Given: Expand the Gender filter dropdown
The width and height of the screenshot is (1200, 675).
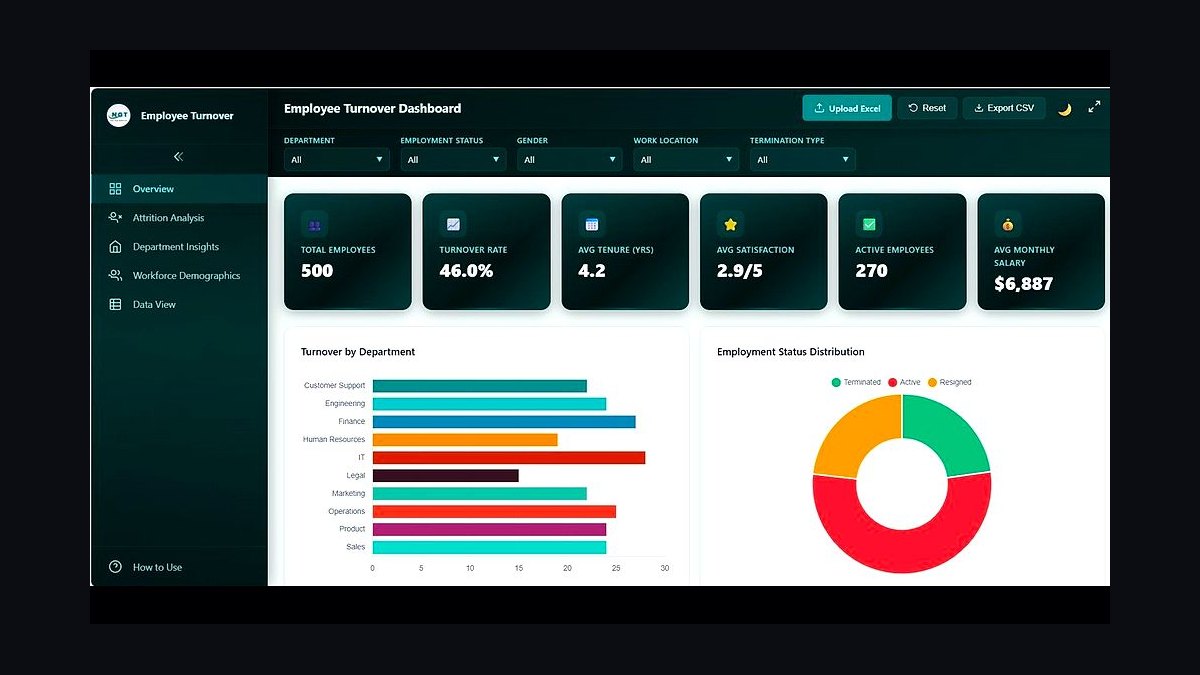Looking at the screenshot, I should coord(570,160).
